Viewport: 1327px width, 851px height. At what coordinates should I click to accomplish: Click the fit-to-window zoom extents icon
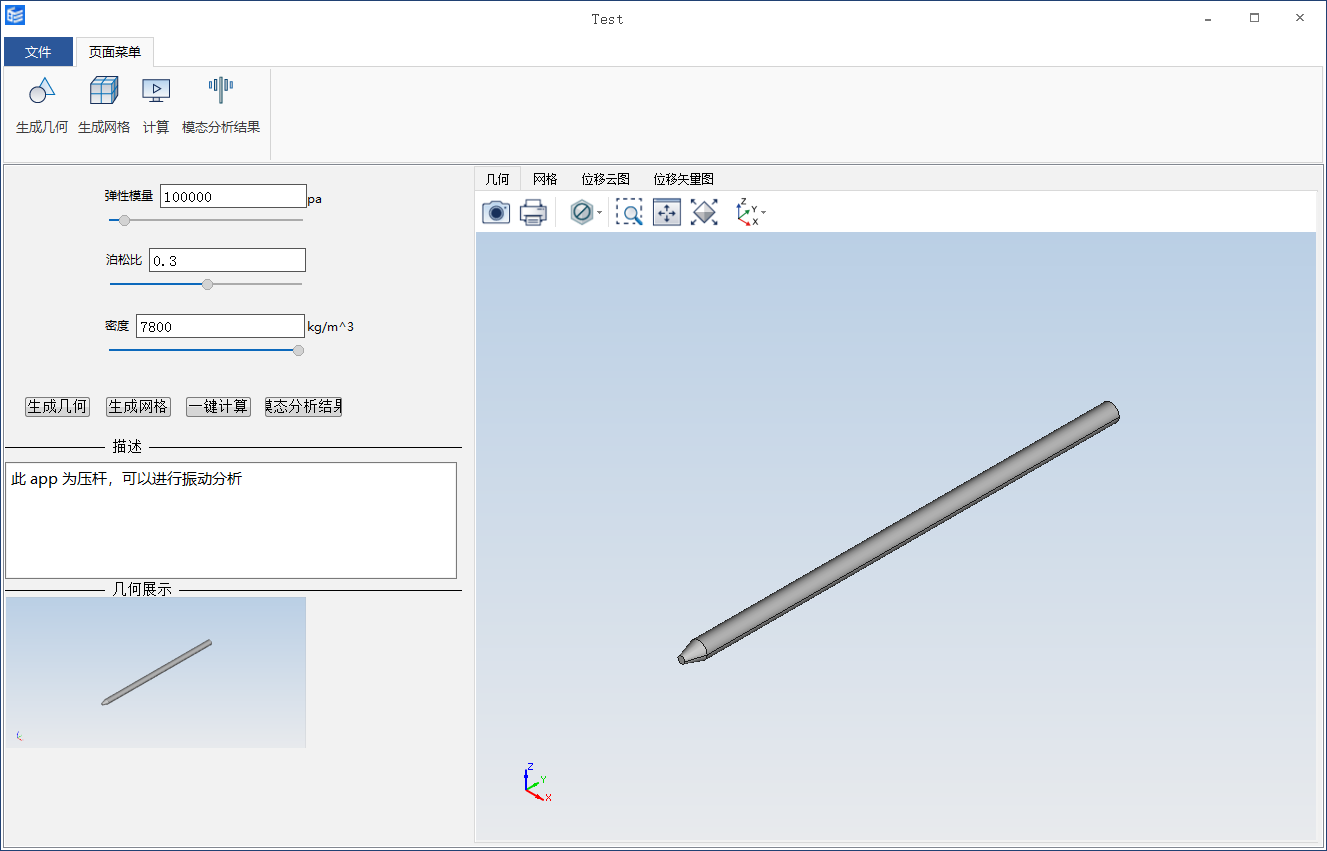coord(704,212)
